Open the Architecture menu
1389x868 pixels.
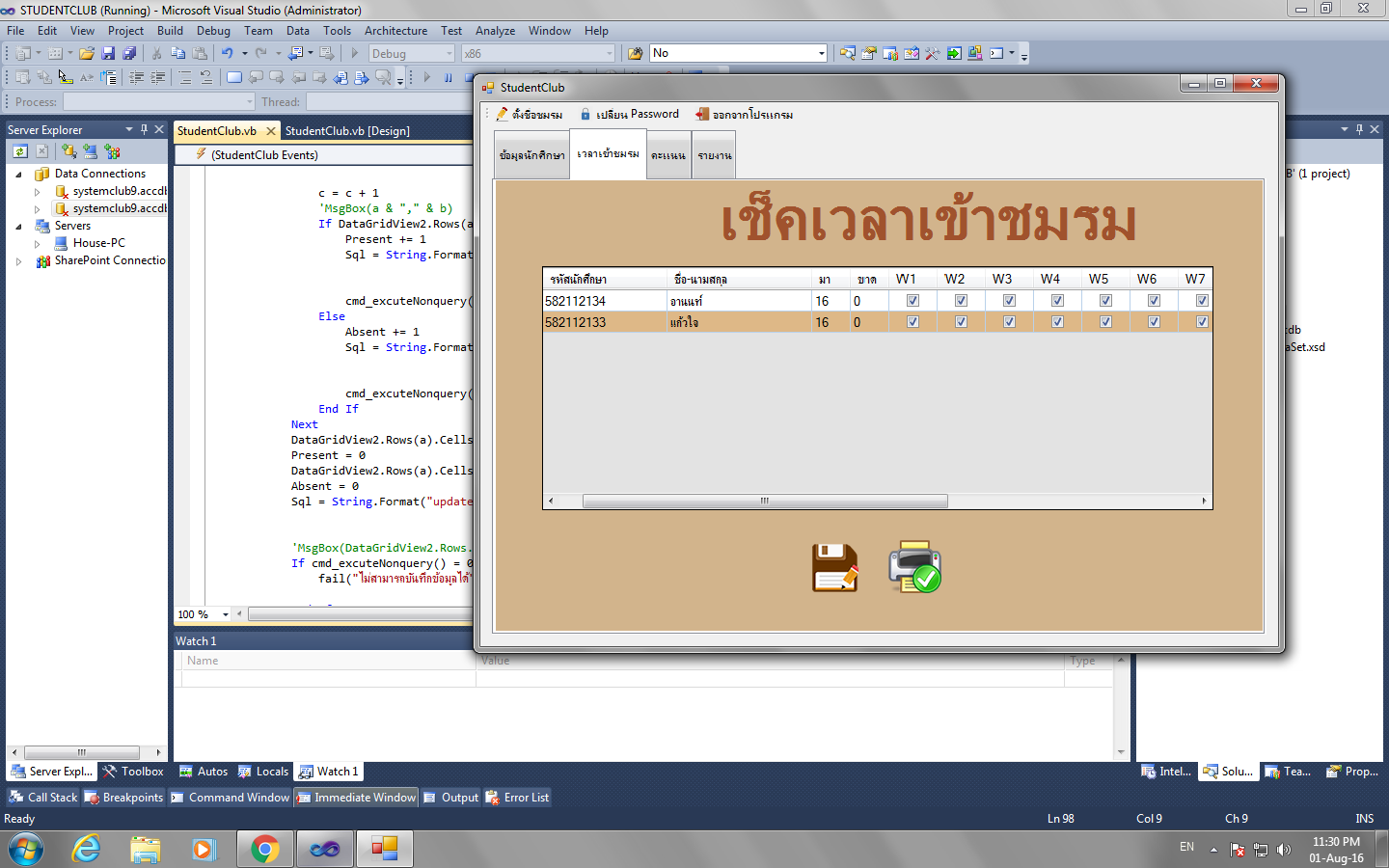point(395,31)
